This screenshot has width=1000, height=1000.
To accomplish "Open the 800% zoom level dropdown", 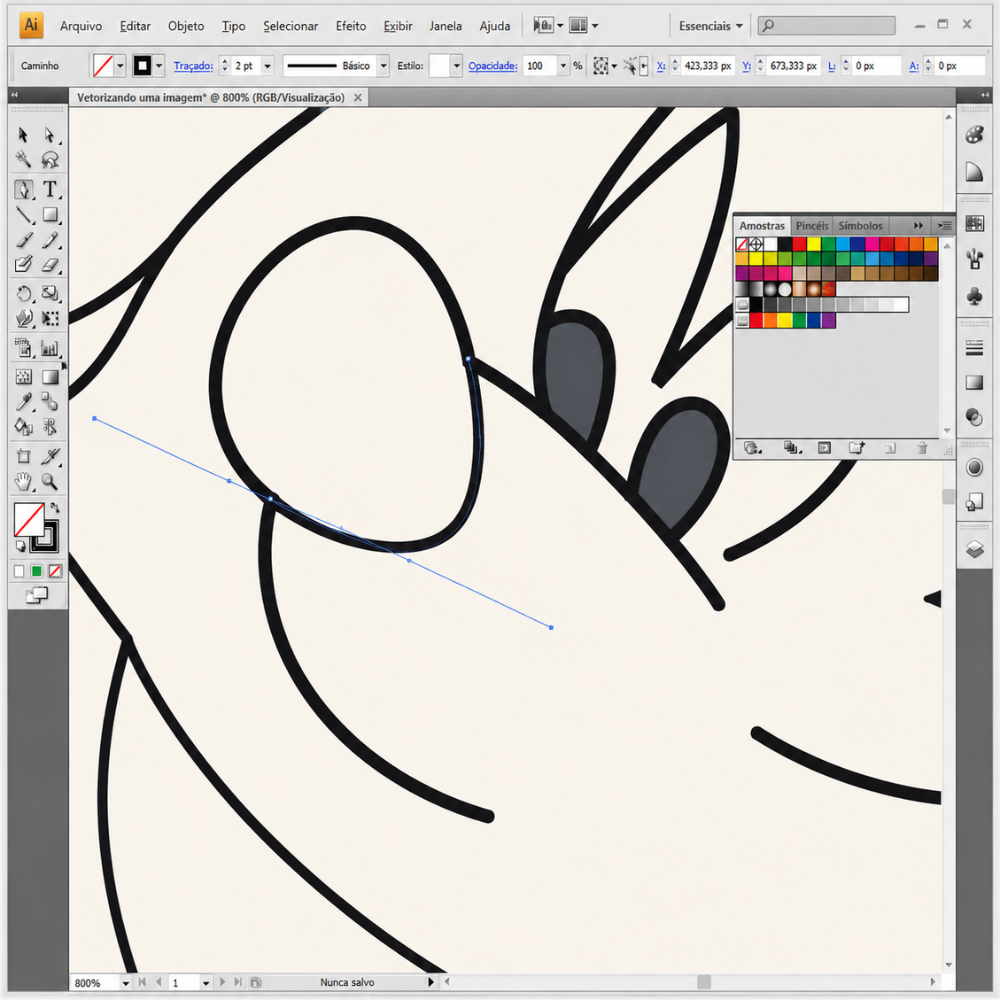I will click(125, 983).
